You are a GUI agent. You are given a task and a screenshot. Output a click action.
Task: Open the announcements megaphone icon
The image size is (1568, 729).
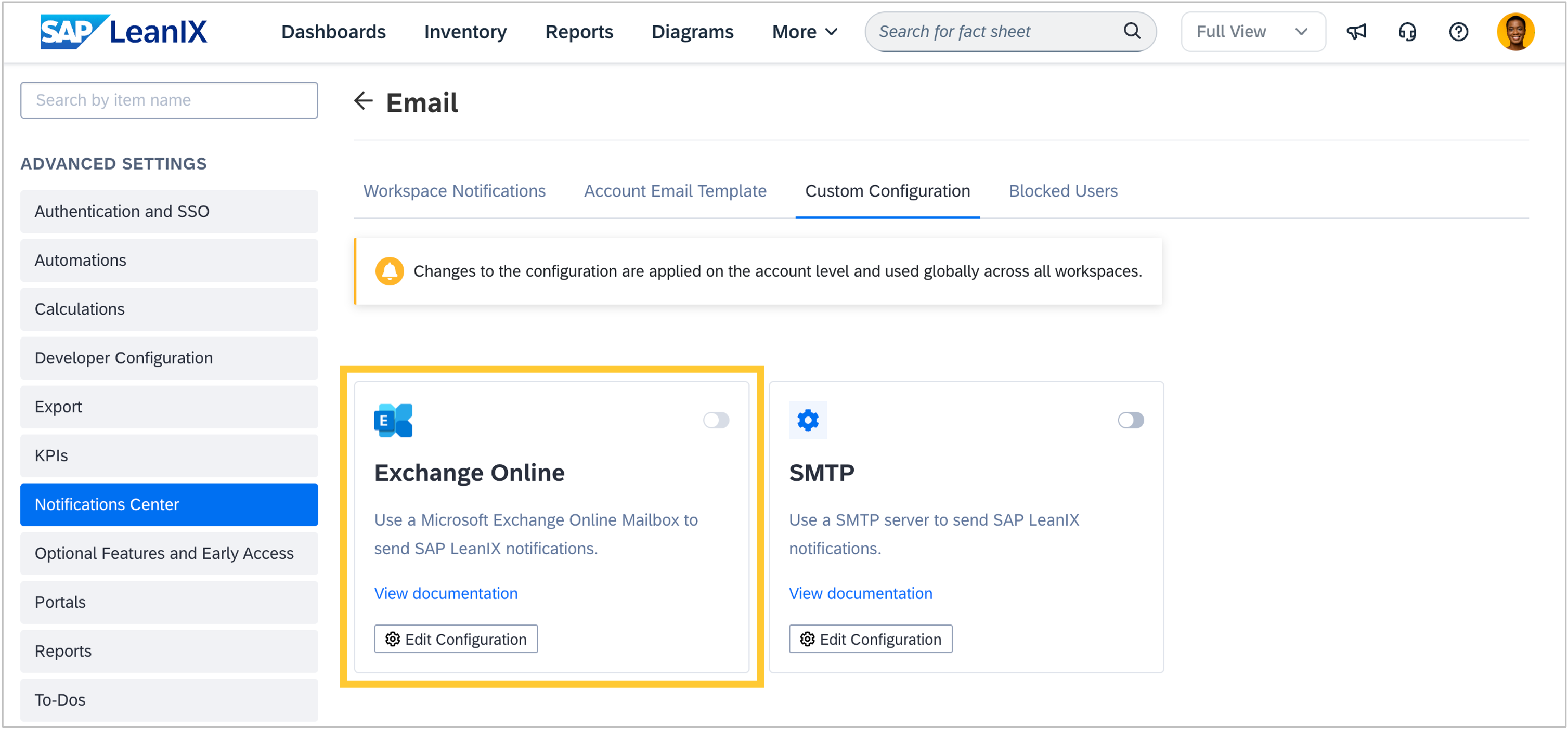point(1356,32)
